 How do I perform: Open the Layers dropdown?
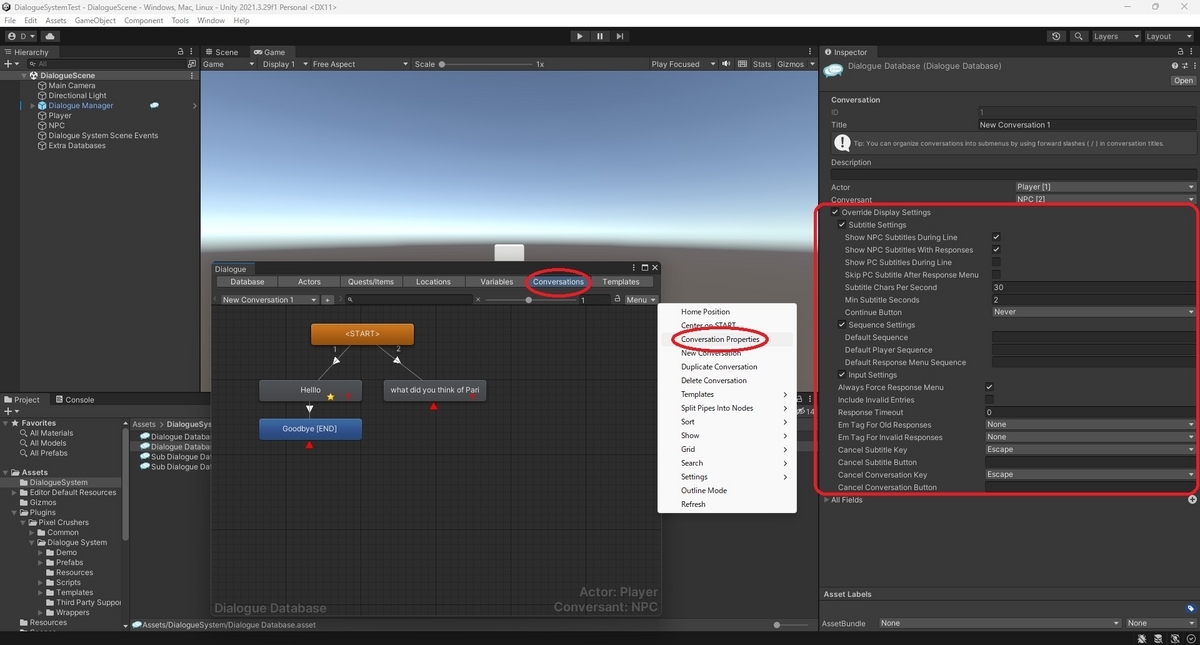coord(1116,36)
